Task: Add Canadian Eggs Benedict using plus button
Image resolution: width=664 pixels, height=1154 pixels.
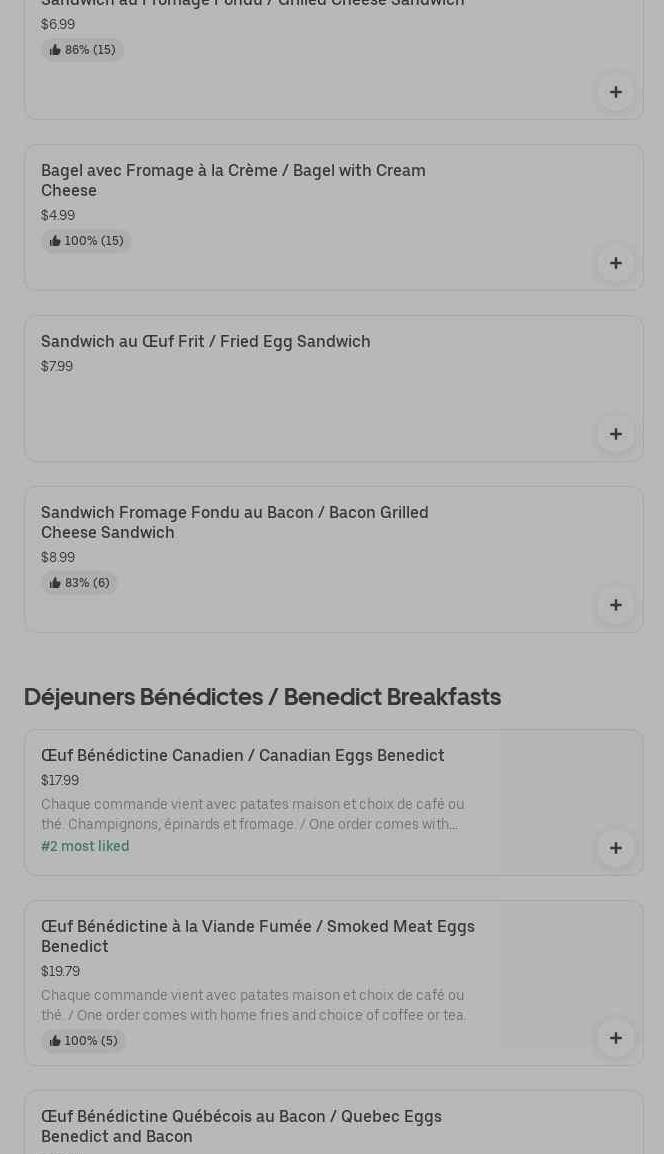Action: point(615,848)
